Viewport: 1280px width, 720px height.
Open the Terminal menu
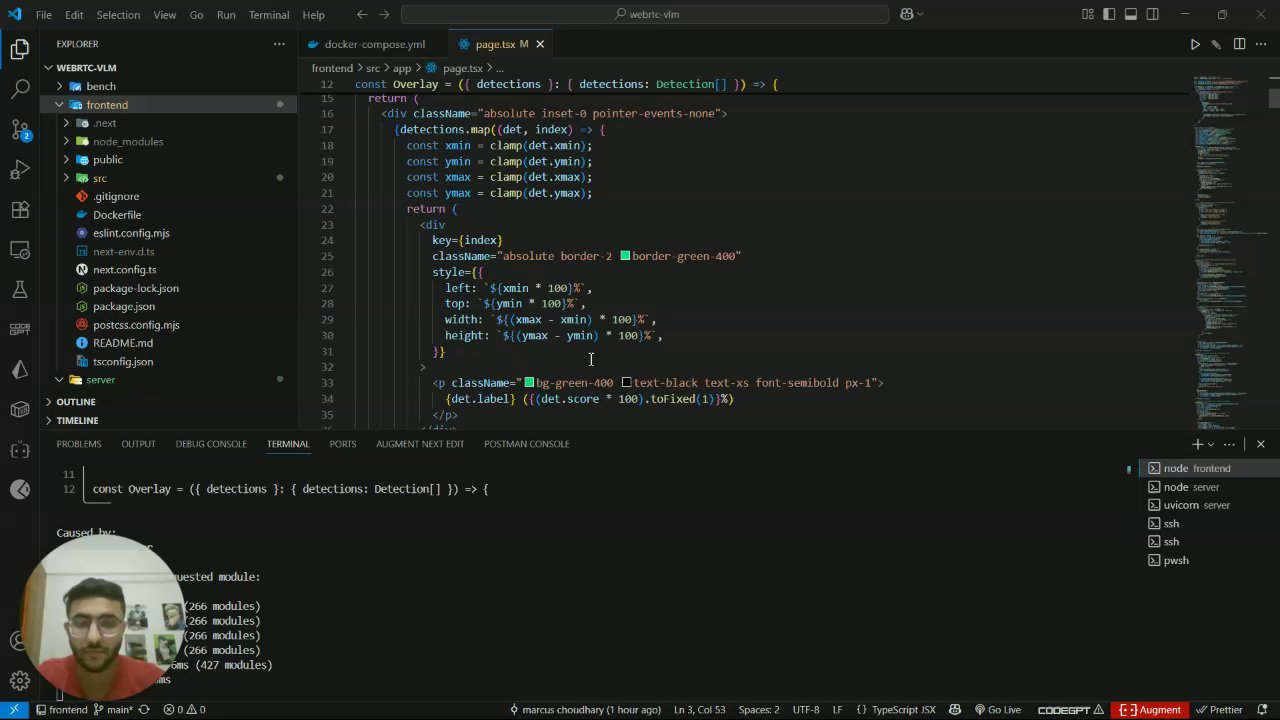click(x=268, y=15)
